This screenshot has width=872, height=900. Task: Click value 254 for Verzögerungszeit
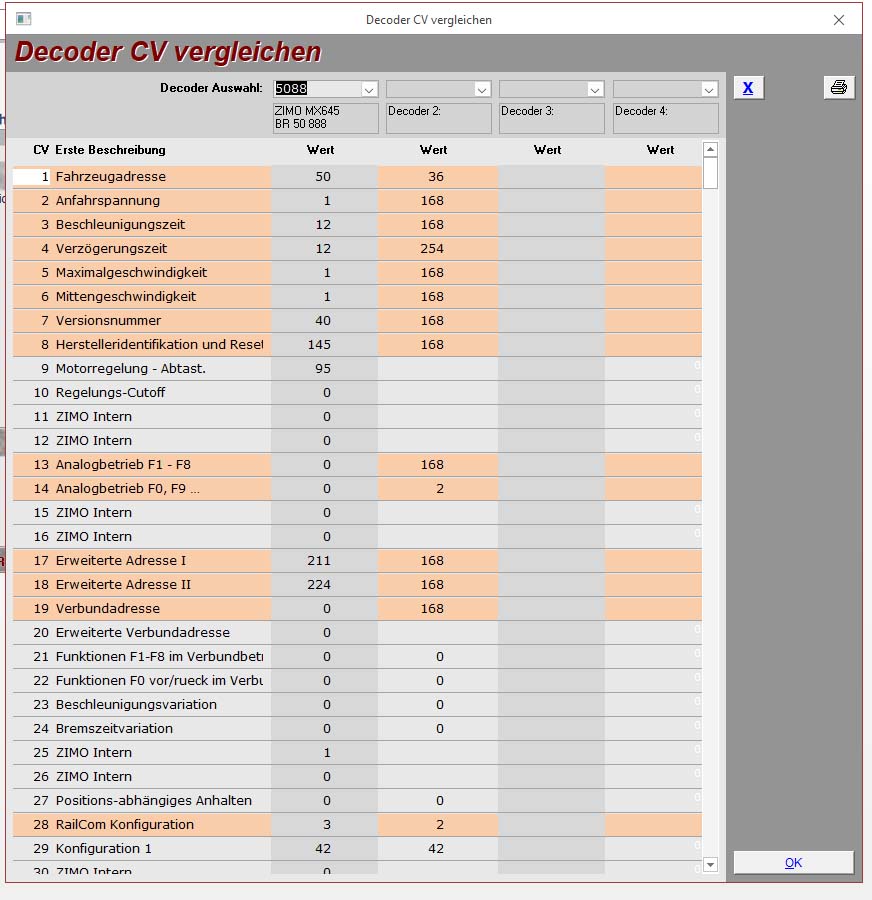pos(432,249)
